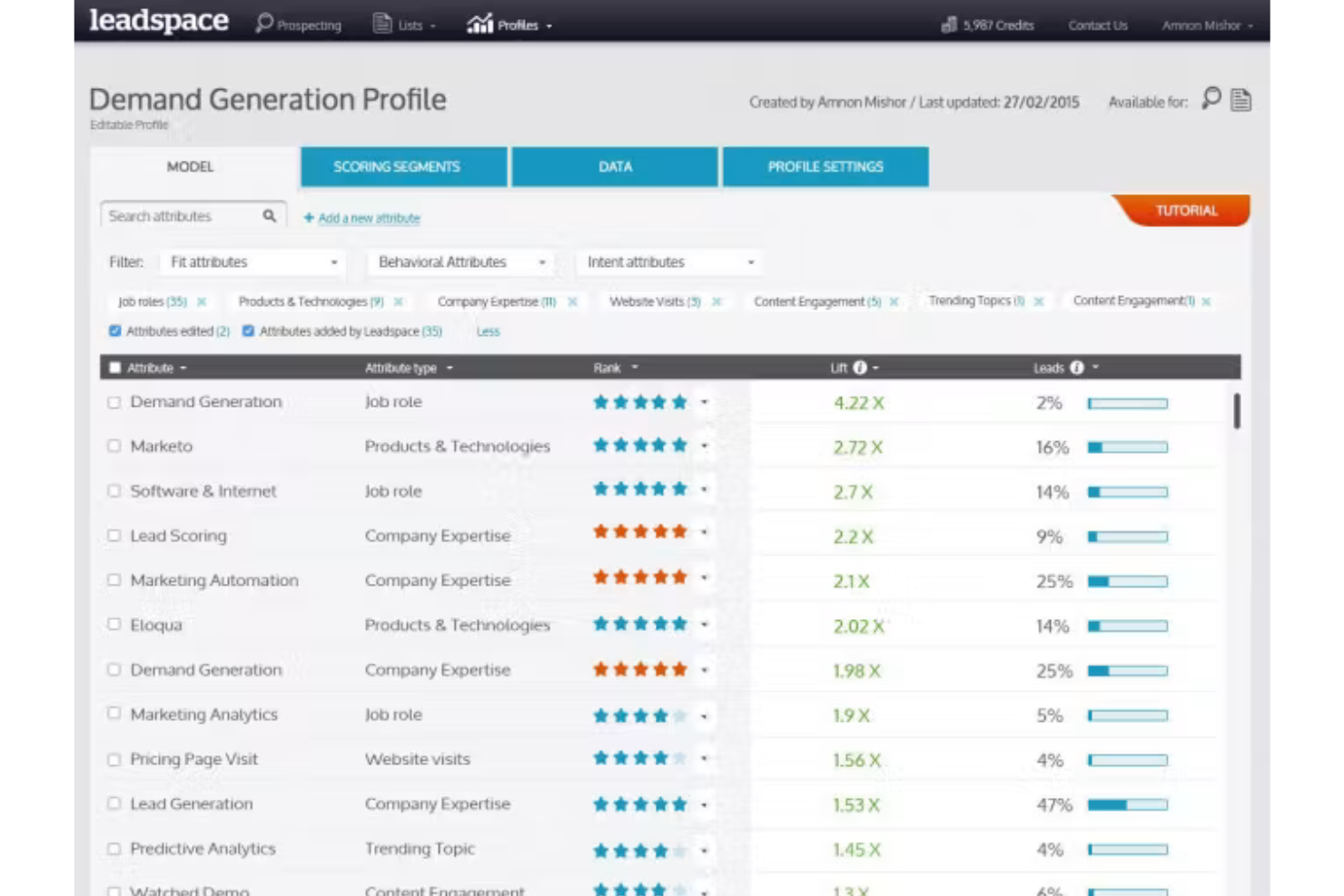Open the Intent attributes filter dropdown

(x=669, y=262)
